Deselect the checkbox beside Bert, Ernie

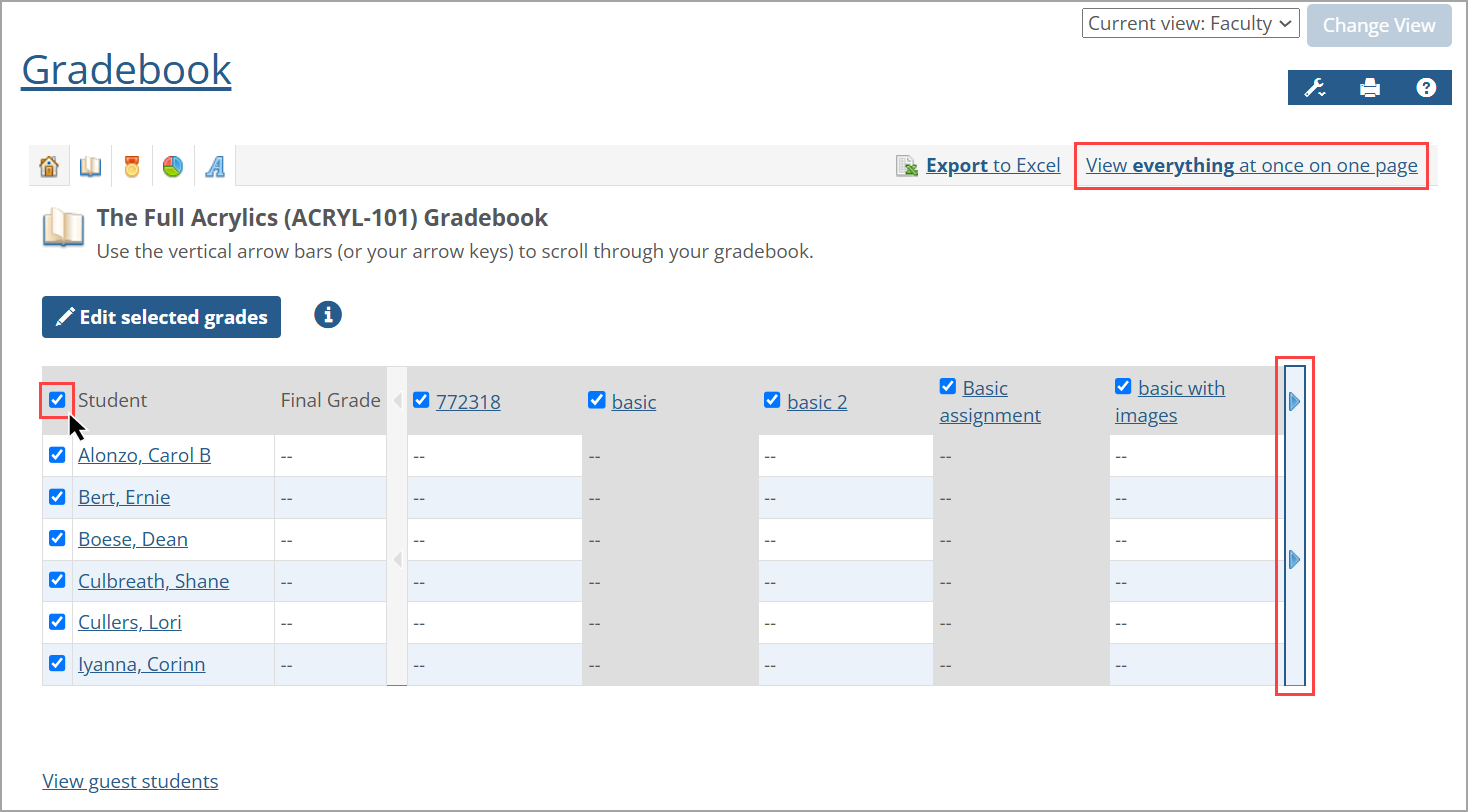[57, 496]
